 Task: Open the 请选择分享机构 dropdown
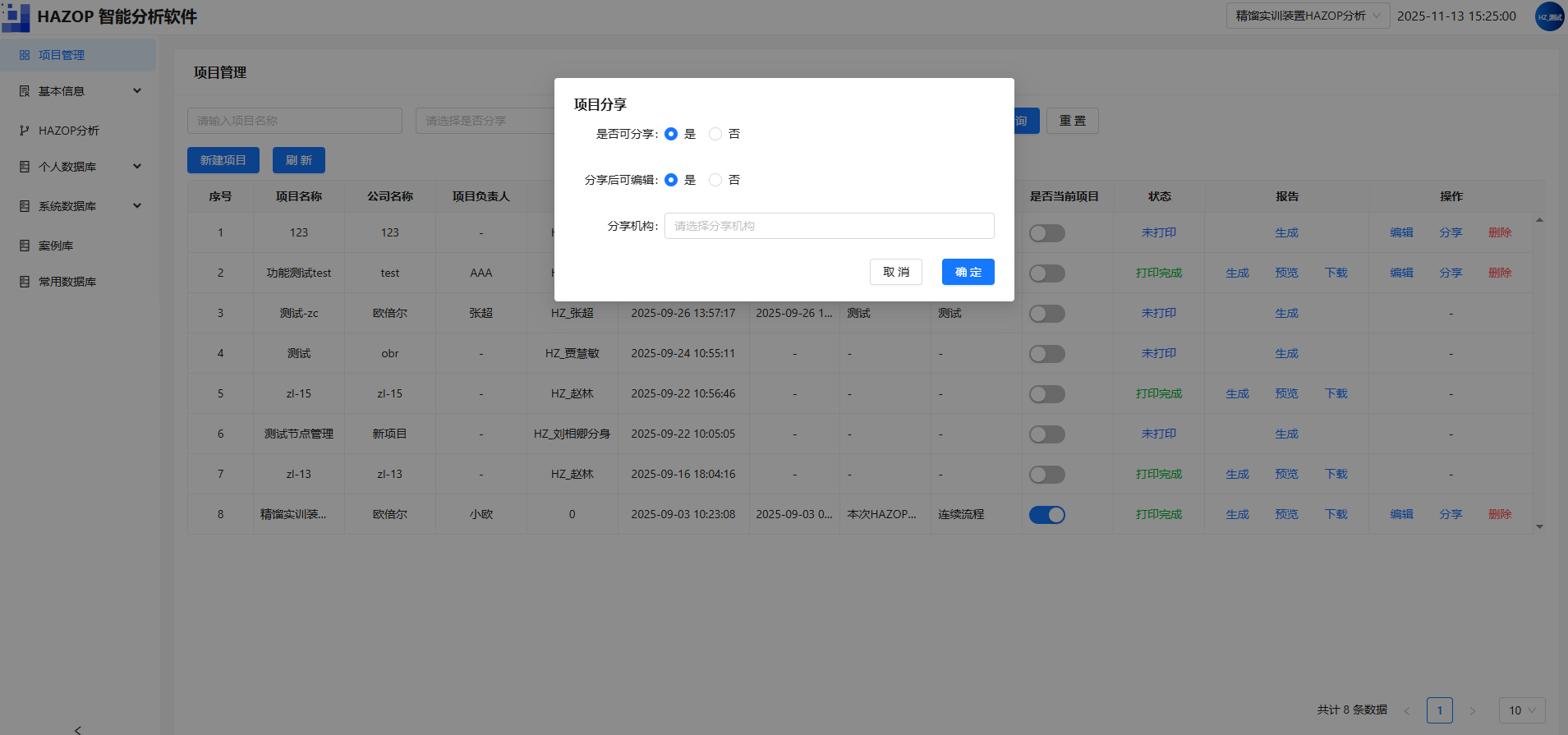pyautogui.click(x=830, y=226)
